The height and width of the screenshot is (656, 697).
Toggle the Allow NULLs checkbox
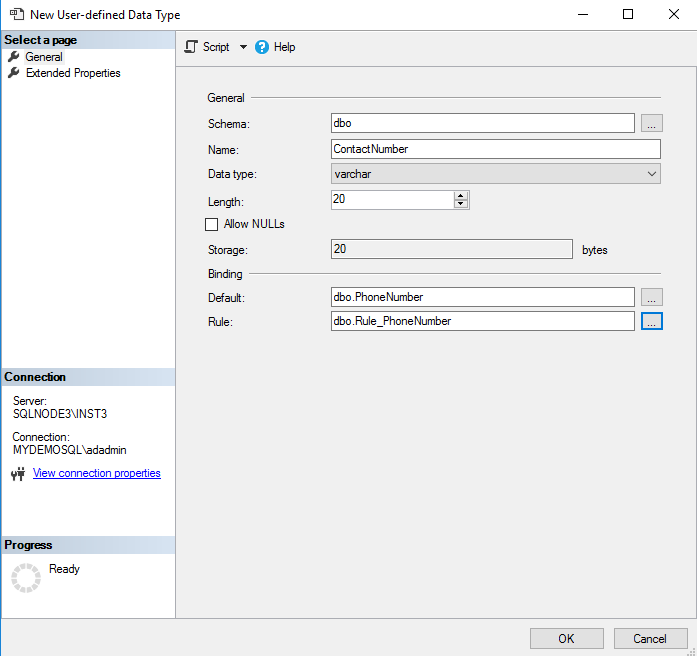tap(211, 224)
